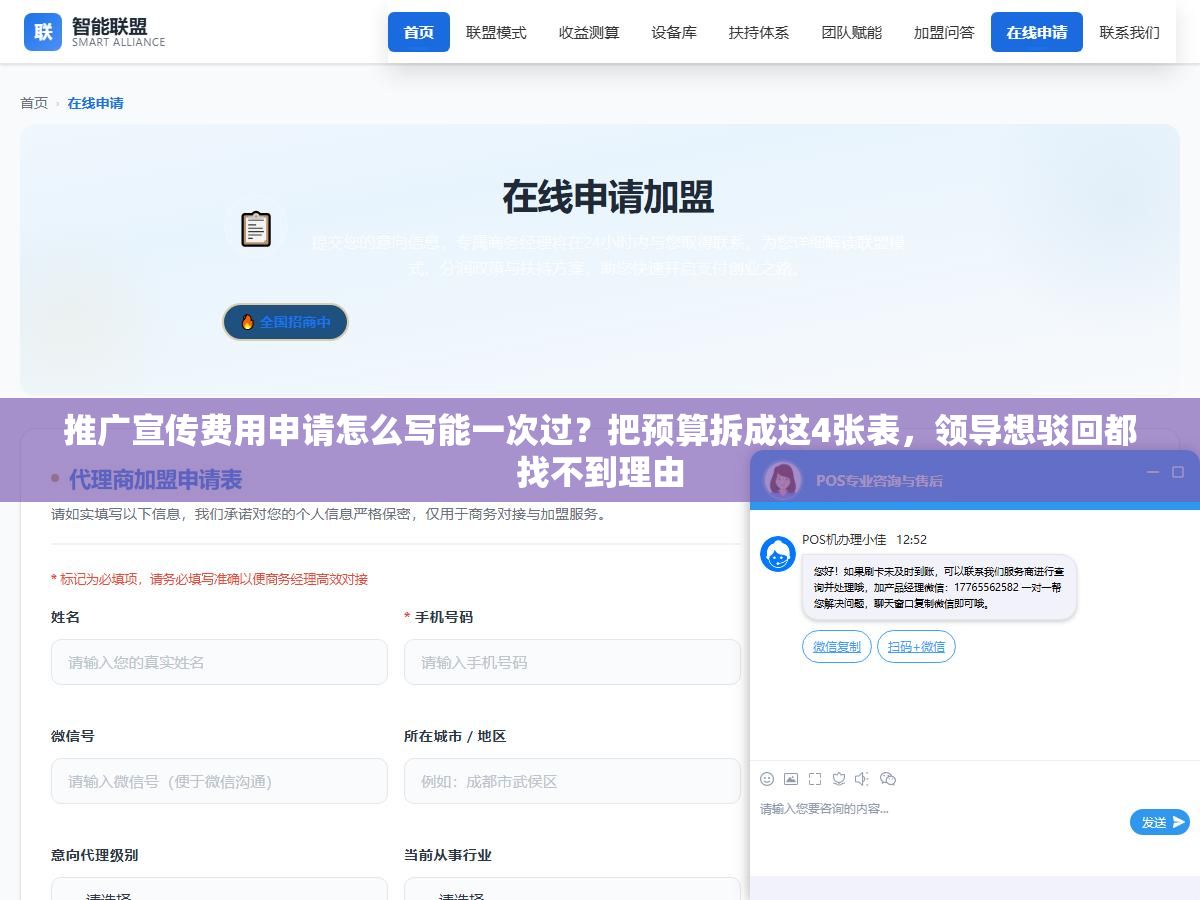
Task: Click the 在线申请 navigation button
Action: click(1037, 32)
